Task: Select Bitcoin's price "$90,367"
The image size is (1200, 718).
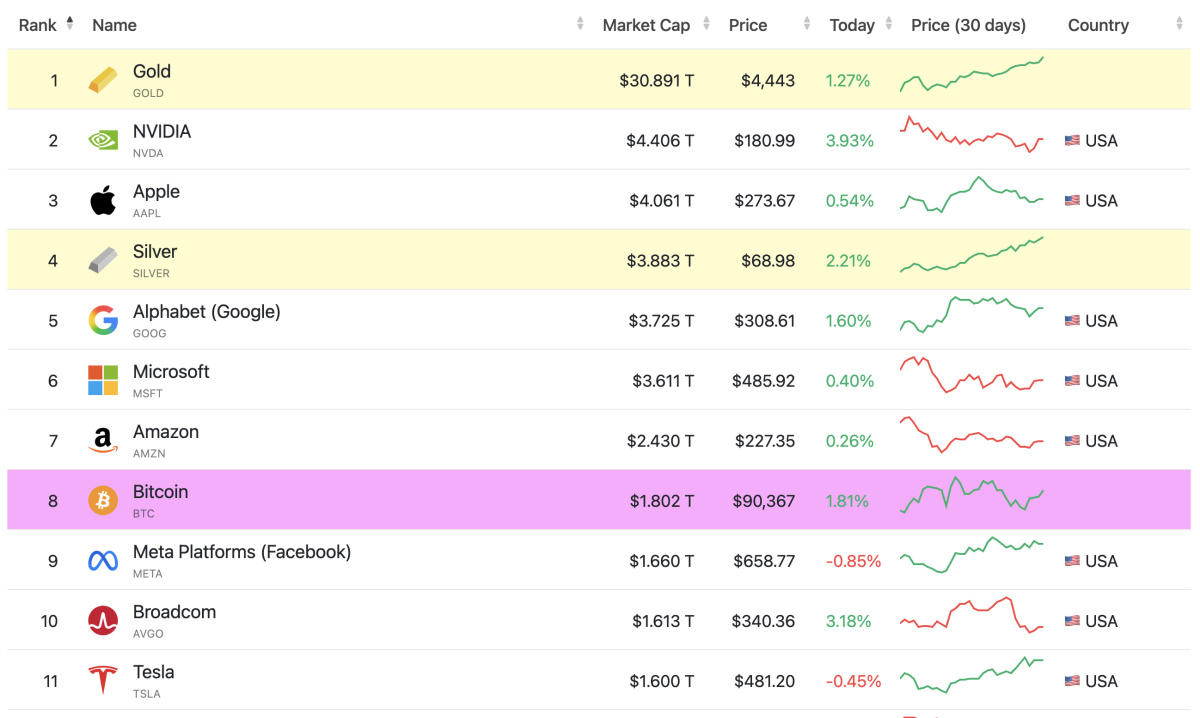Action: pos(764,501)
